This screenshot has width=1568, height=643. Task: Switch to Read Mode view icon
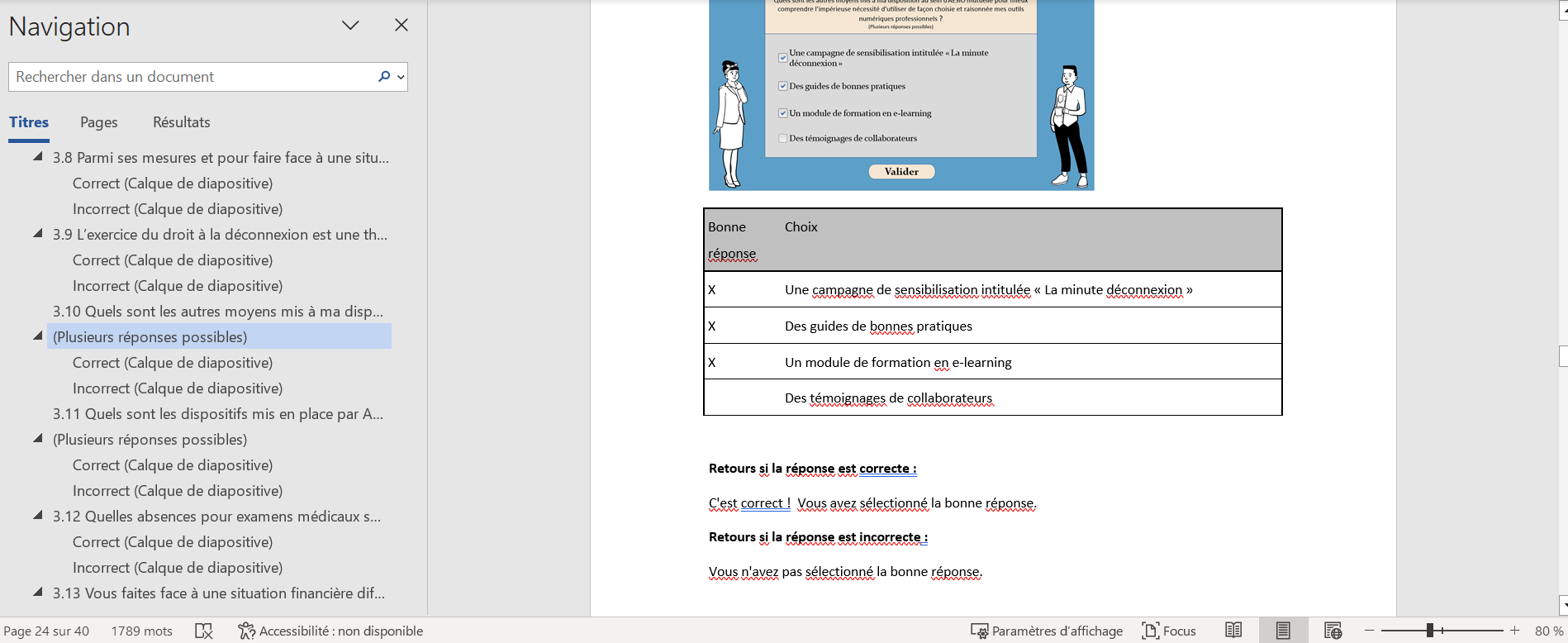[1233, 631]
